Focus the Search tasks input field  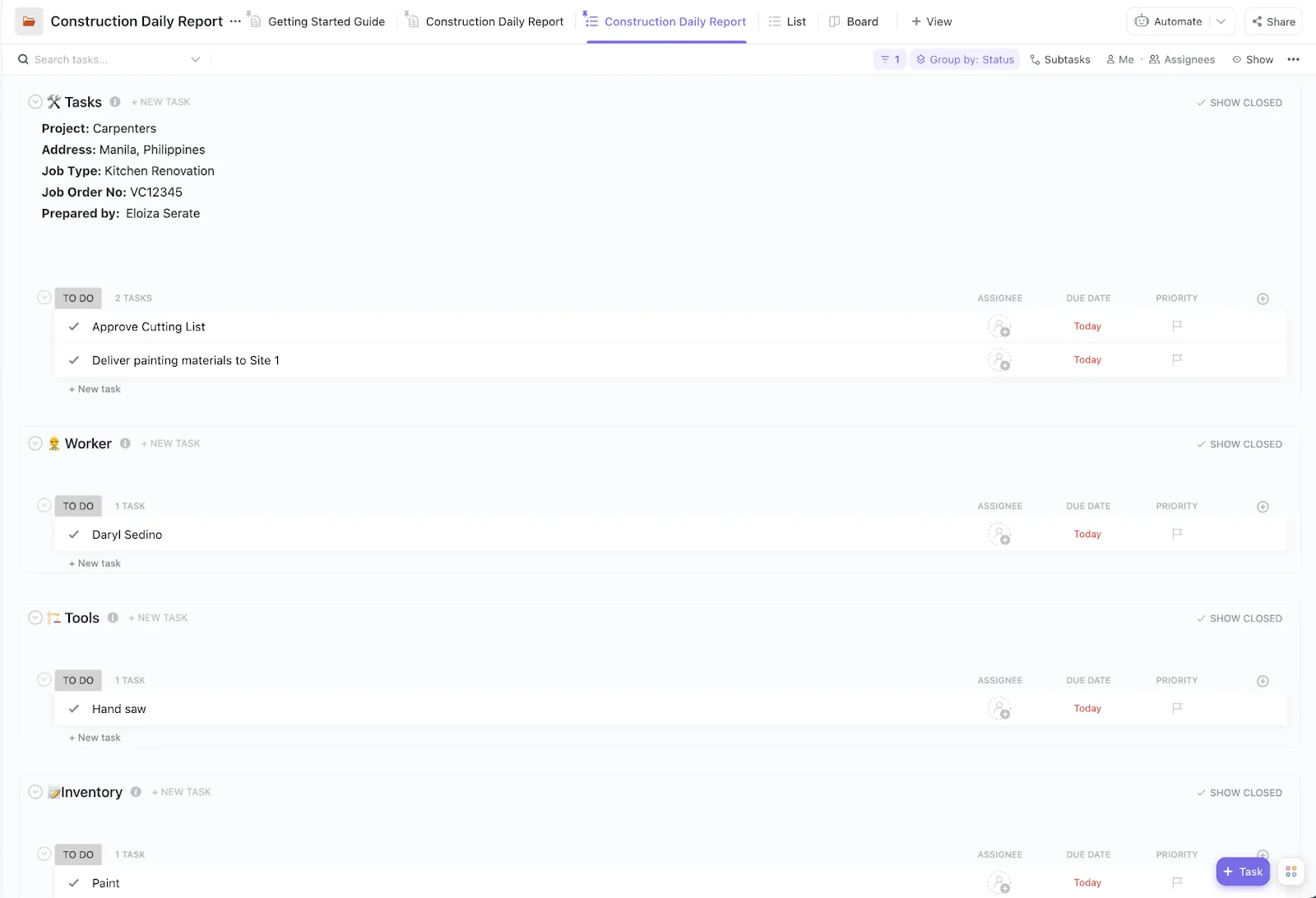(x=107, y=59)
